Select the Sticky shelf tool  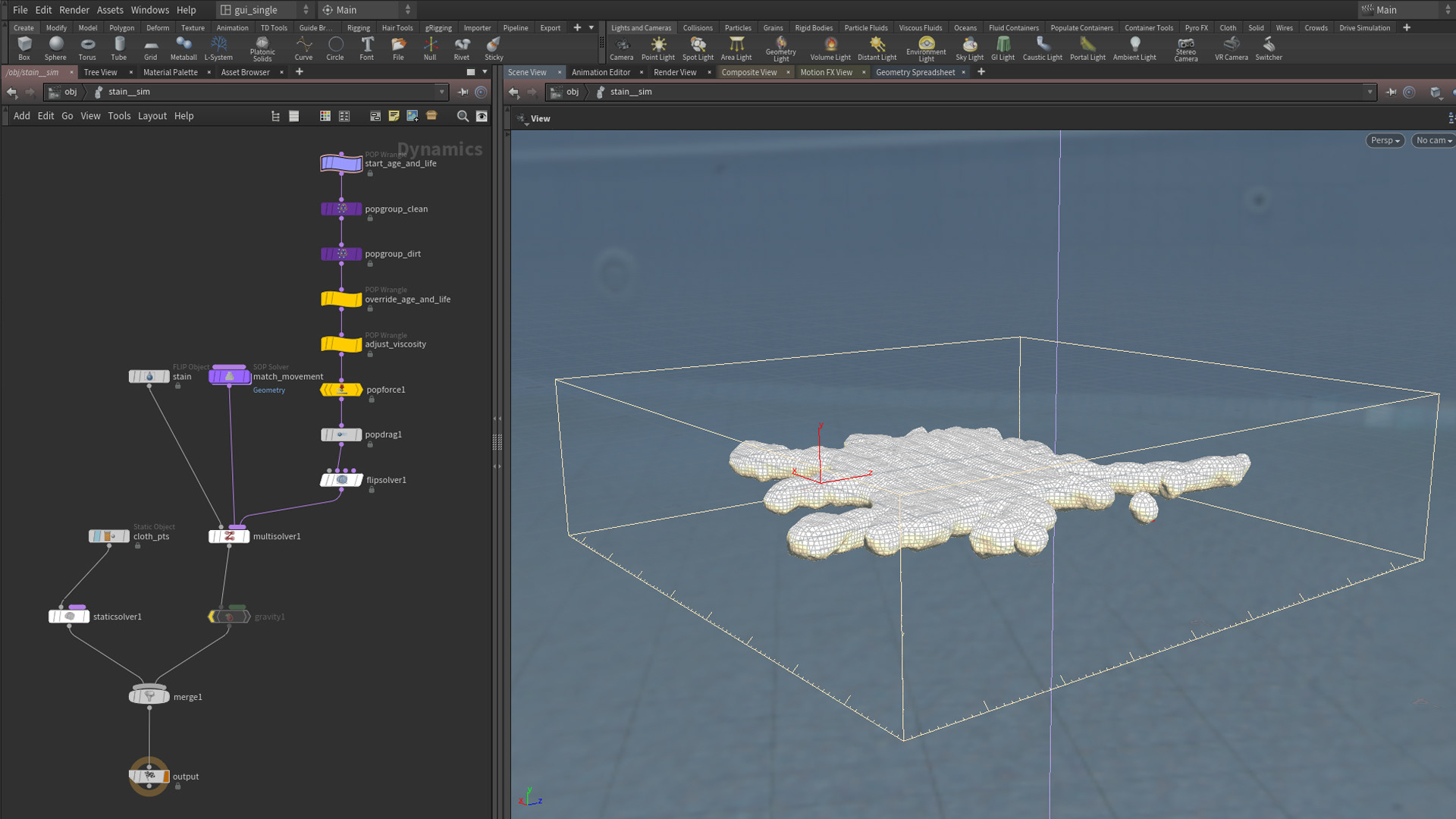494,49
